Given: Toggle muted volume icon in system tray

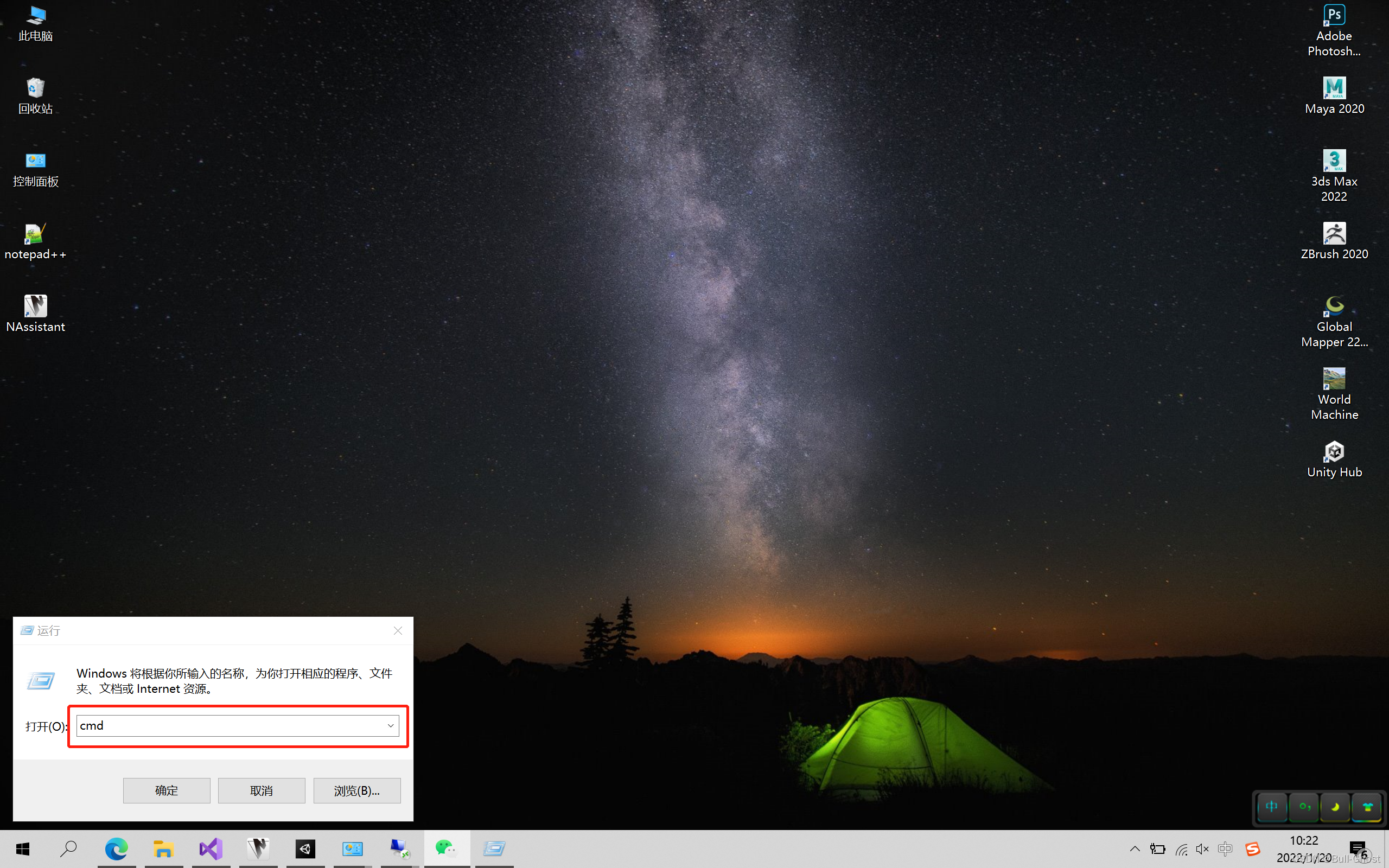Looking at the screenshot, I should 1202,848.
